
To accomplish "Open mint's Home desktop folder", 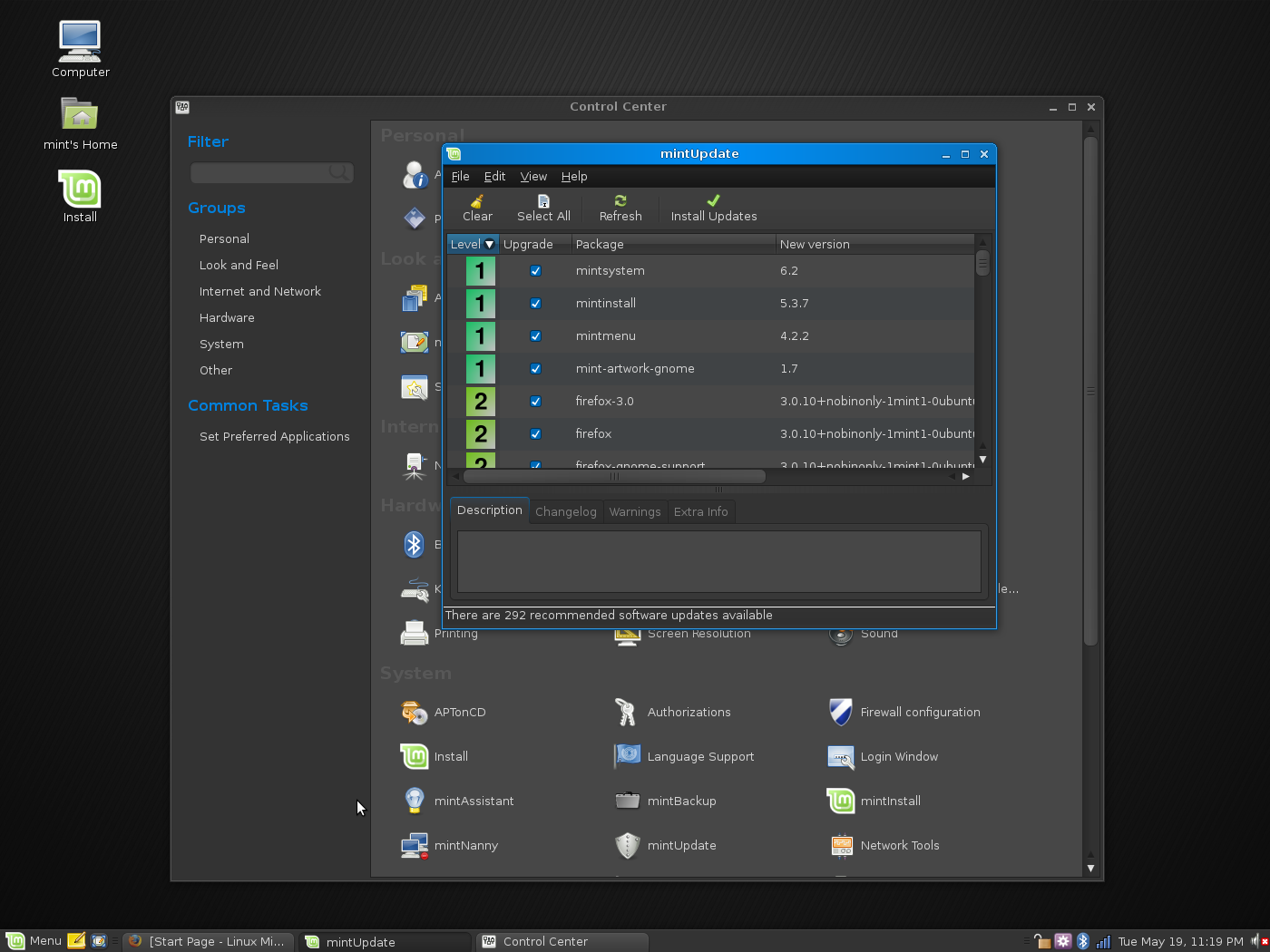I will pyautogui.click(x=80, y=123).
